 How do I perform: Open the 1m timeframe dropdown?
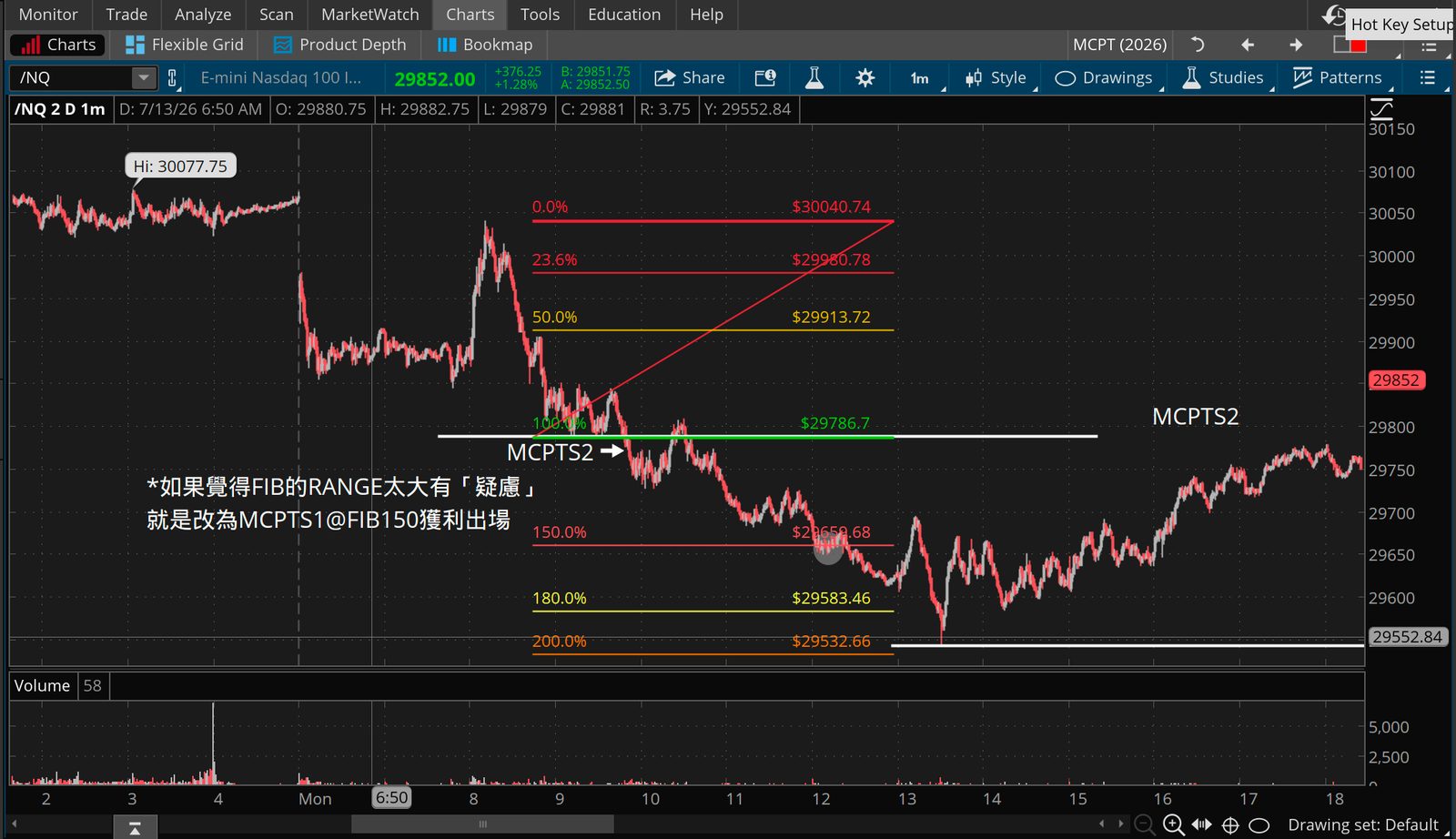pos(922,78)
